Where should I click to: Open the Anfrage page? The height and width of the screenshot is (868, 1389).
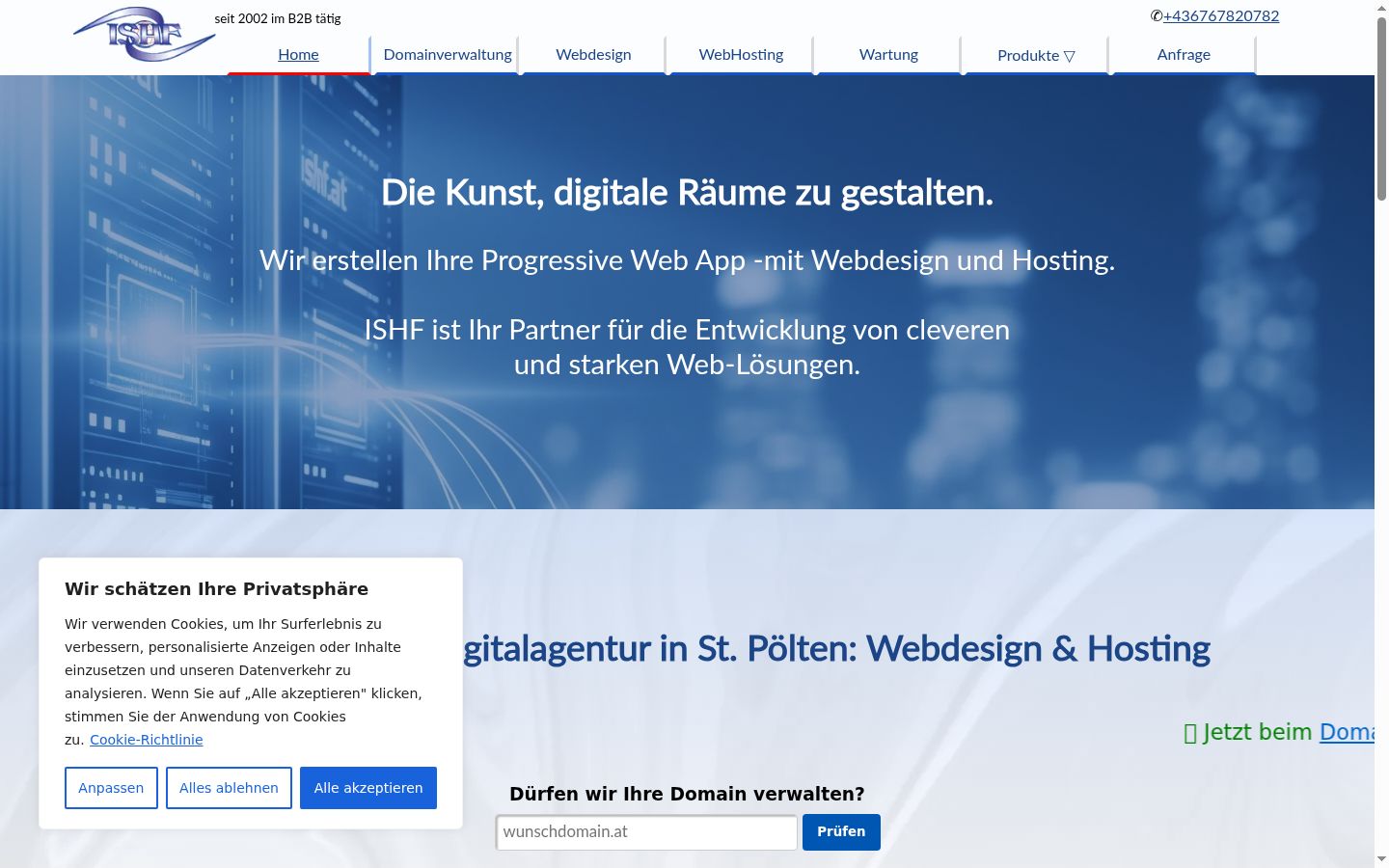(1184, 55)
